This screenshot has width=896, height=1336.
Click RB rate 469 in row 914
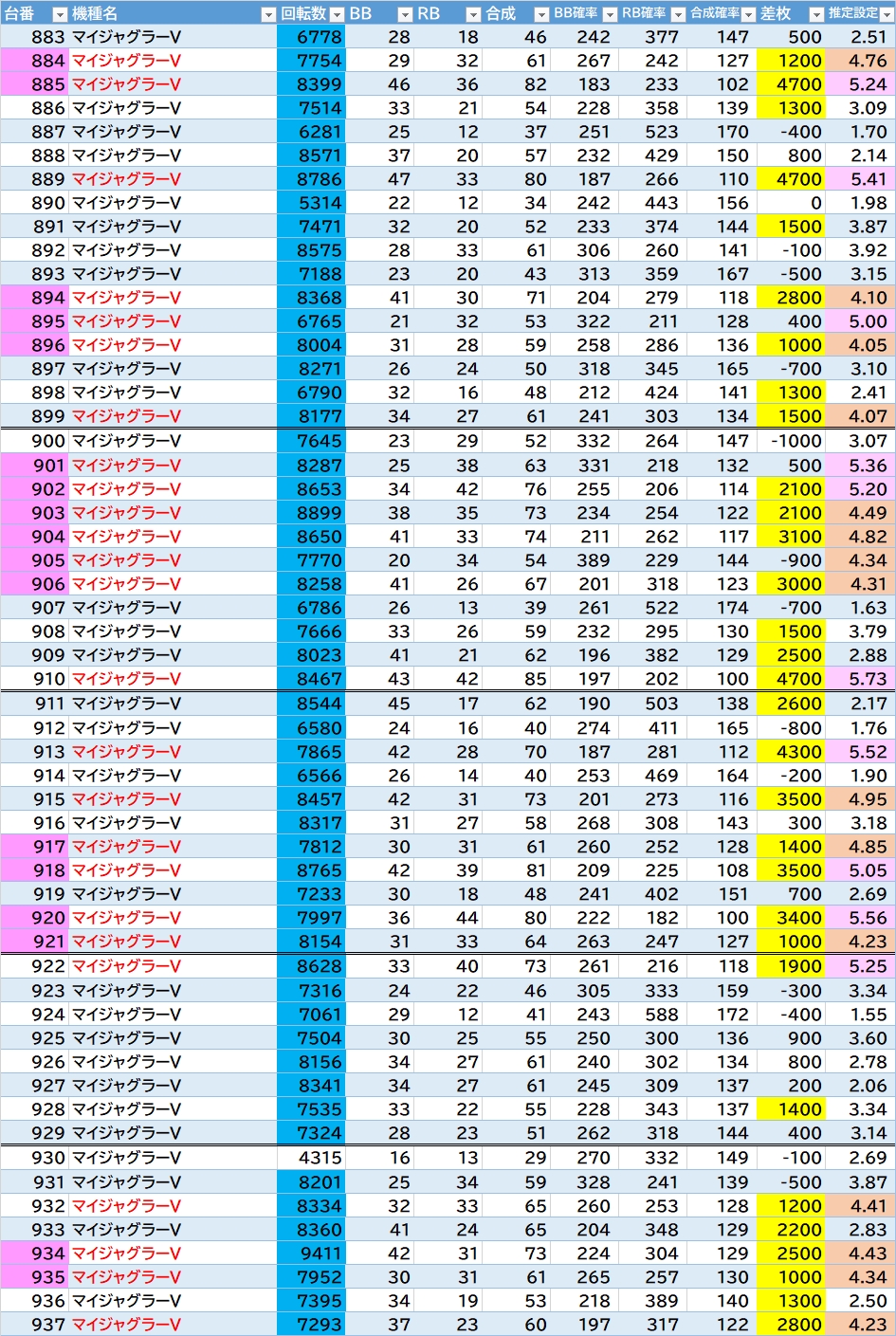coord(653,776)
